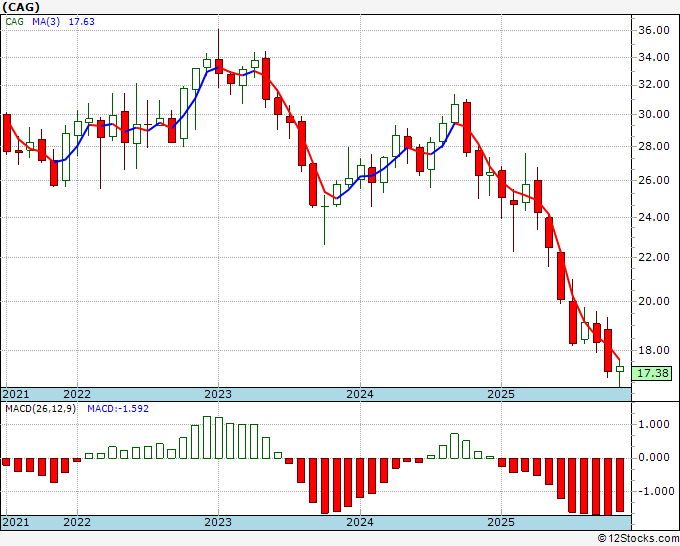Click the 24.00 price axis label
The height and width of the screenshot is (546, 680).
pos(654,217)
